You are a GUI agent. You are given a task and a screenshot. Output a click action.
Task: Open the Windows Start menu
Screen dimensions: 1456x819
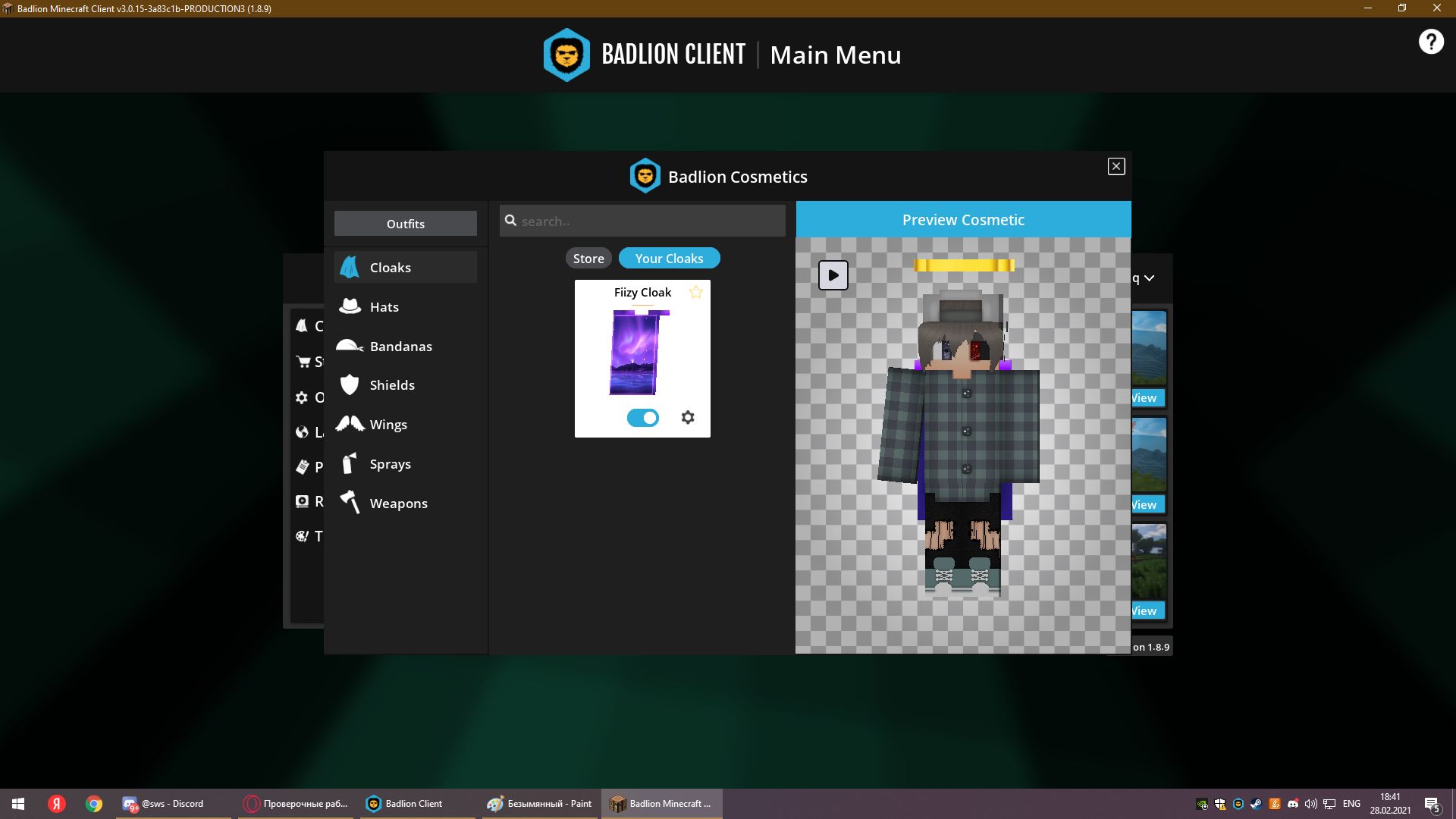pos(18,804)
